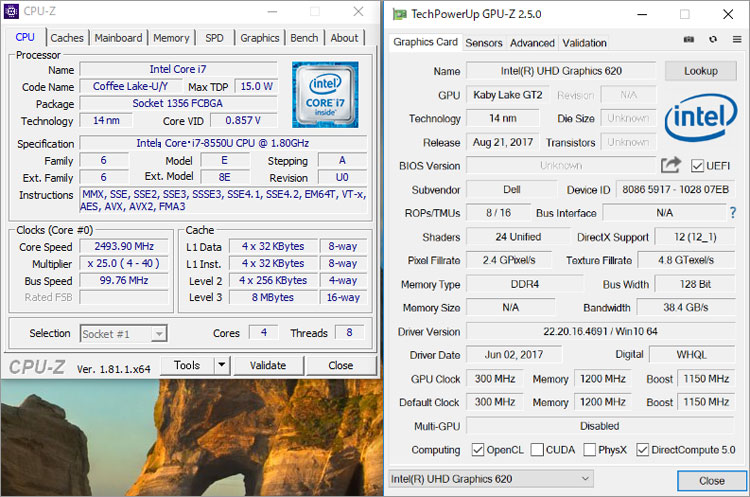Screen dimensions: 750x497
Task: Open the Advanced tab in GPU-Z
Action: (x=532, y=43)
